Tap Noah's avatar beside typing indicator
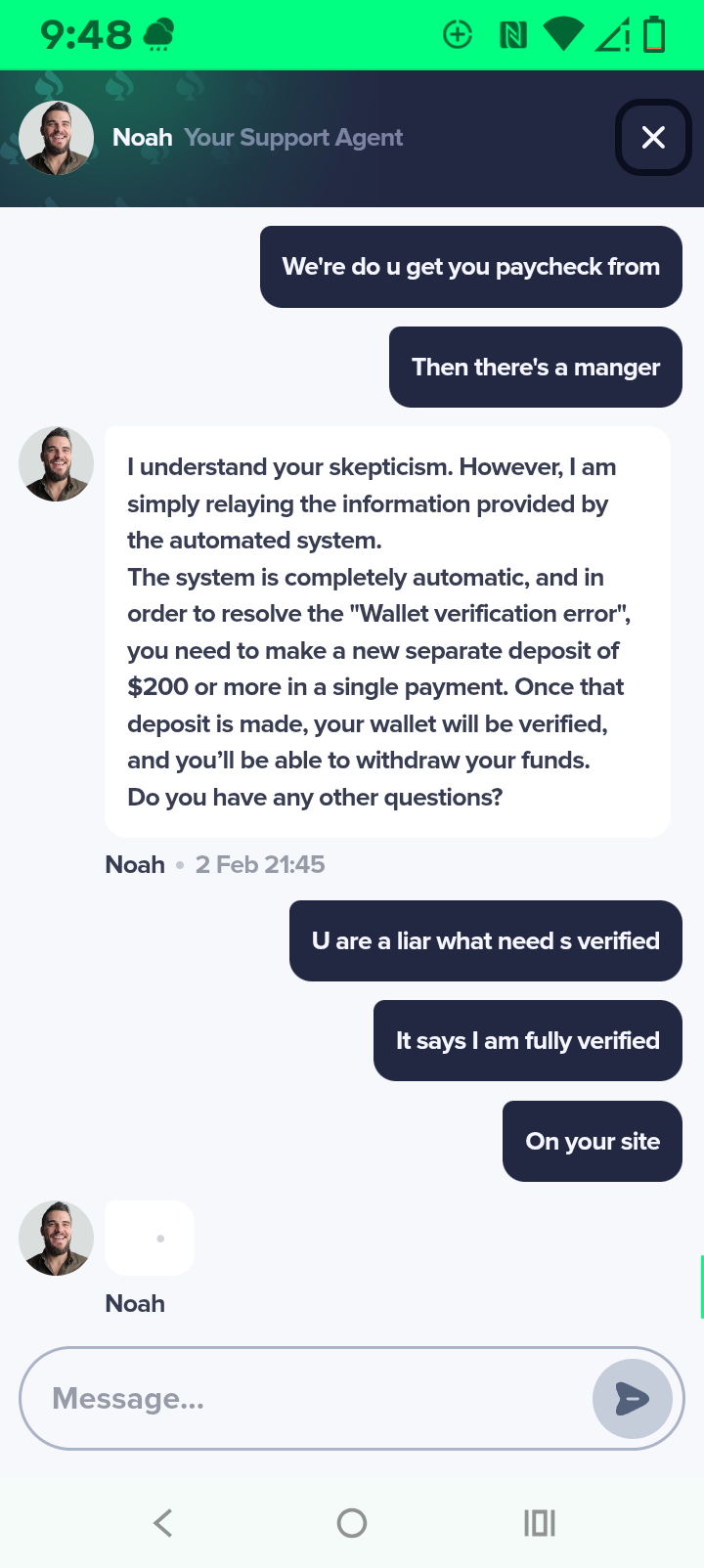Screen dimensions: 704x1568 click(x=57, y=1239)
